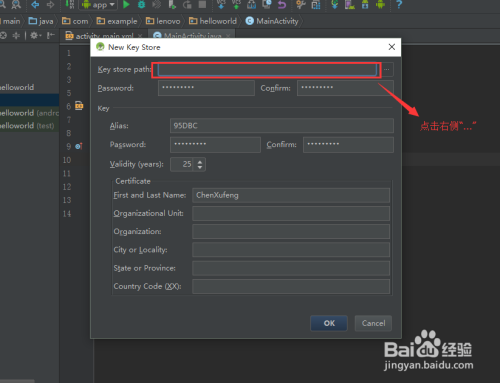500x383 pixels.
Task: Open Android Device Monitor from the toolbar icon
Action: [380, 4]
